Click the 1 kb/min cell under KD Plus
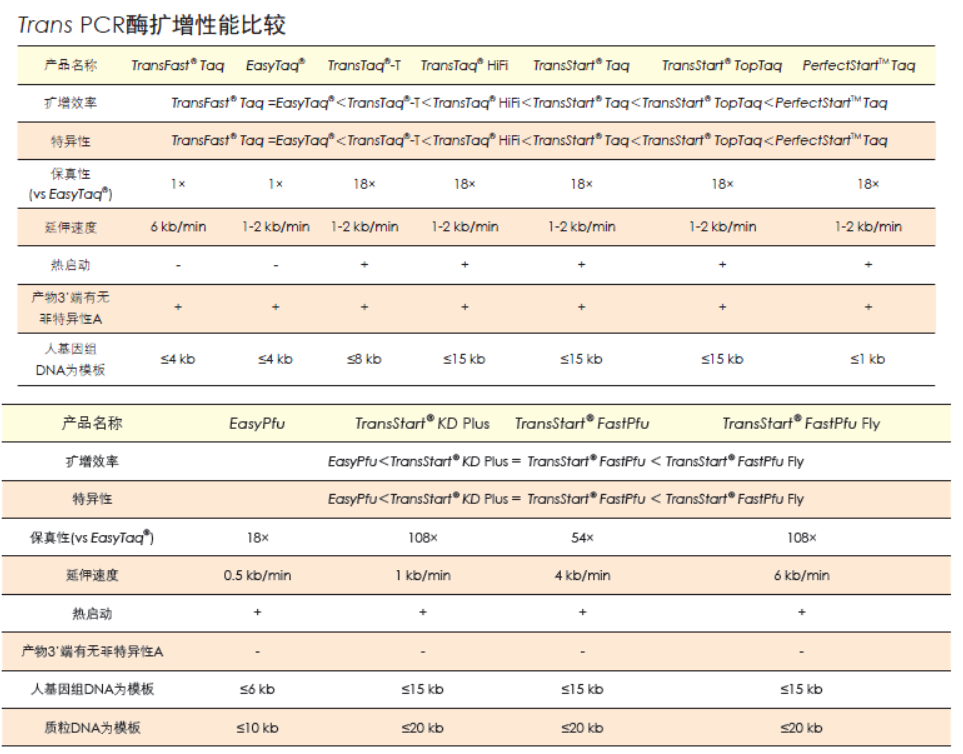 tap(422, 576)
